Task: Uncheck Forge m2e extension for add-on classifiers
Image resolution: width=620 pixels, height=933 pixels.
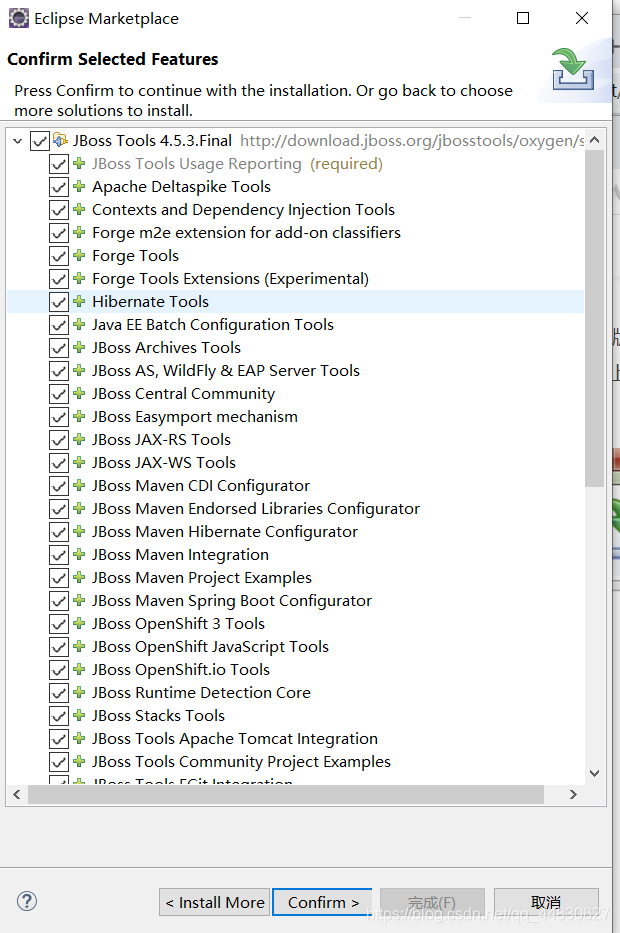Action: pos(59,233)
